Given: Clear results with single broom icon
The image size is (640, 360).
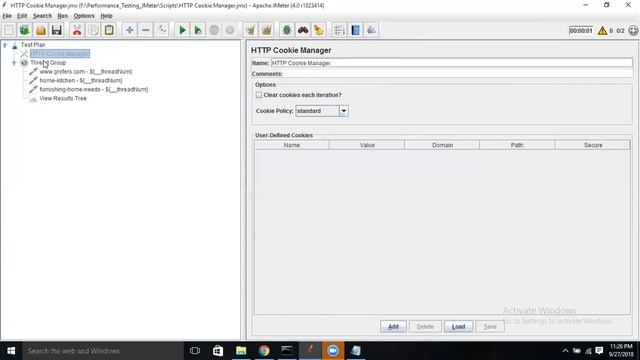Looking at the screenshot, I should point(250,30).
